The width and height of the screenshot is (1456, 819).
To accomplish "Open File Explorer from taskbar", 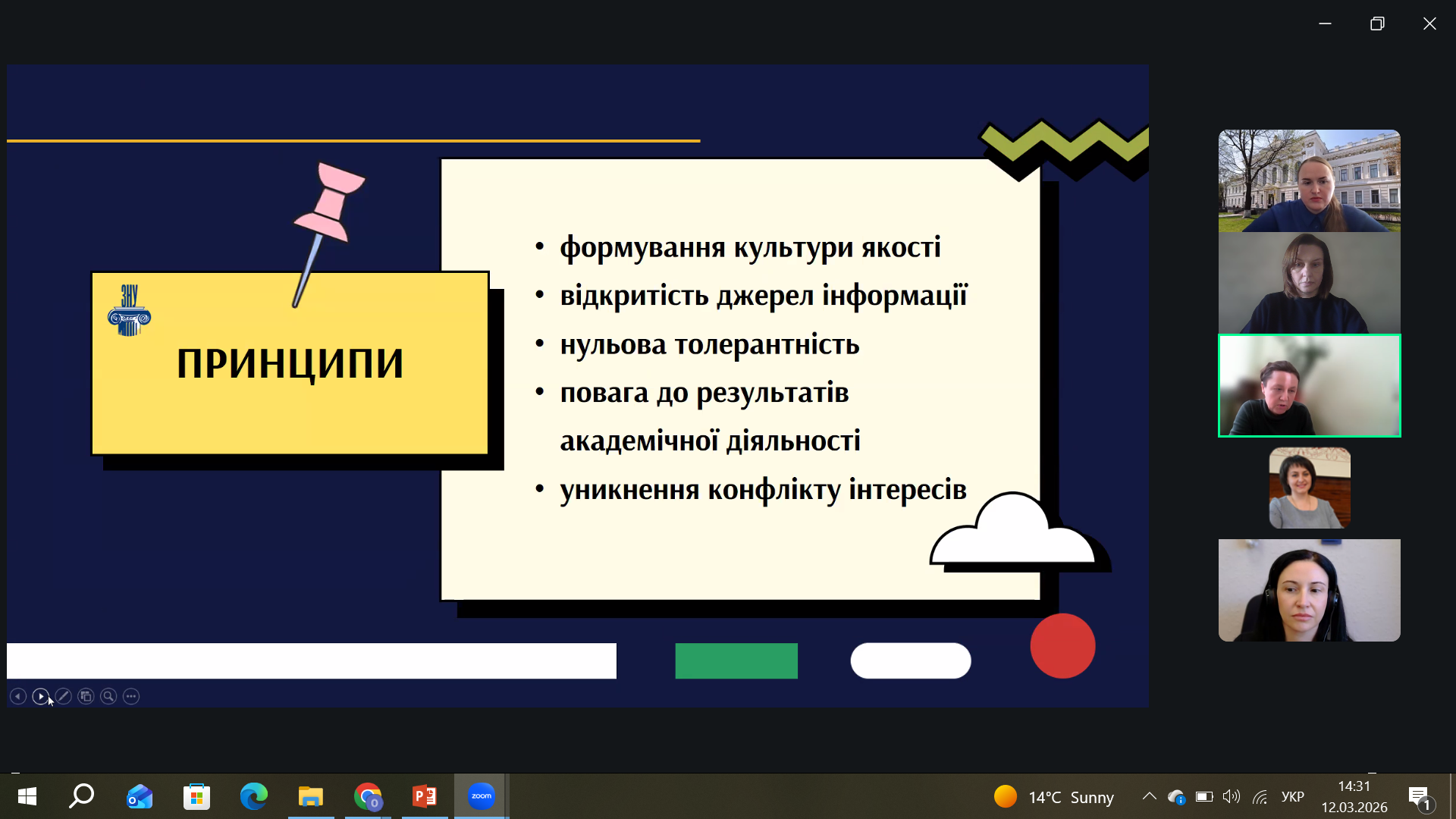I will [x=311, y=796].
